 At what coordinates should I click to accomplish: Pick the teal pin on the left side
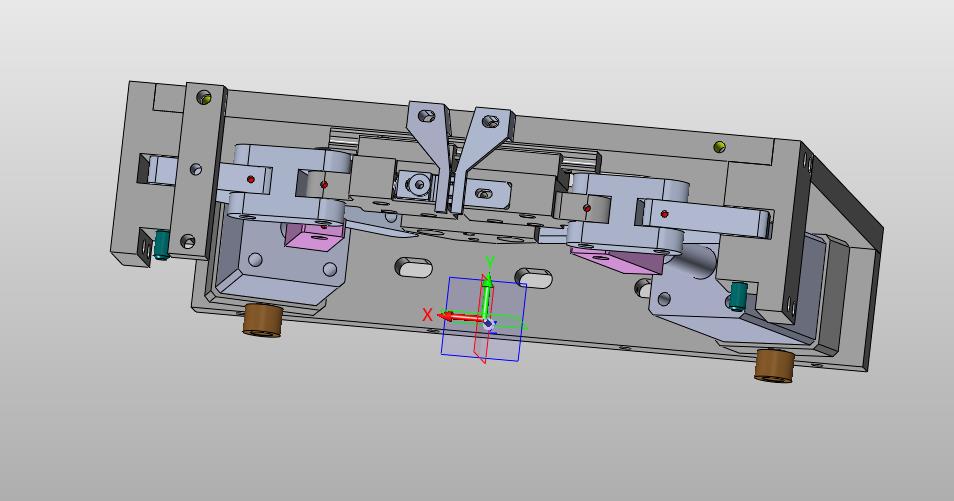click(x=161, y=245)
